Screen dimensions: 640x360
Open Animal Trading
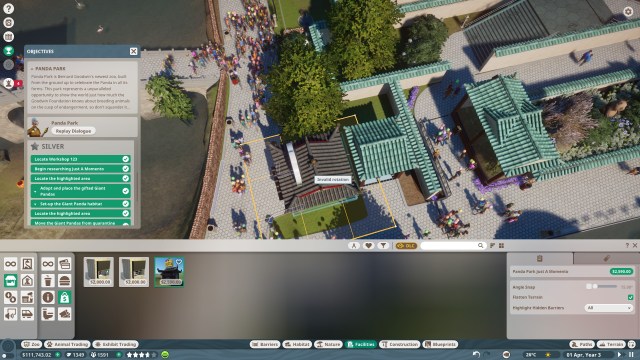(x=67, y=344)
